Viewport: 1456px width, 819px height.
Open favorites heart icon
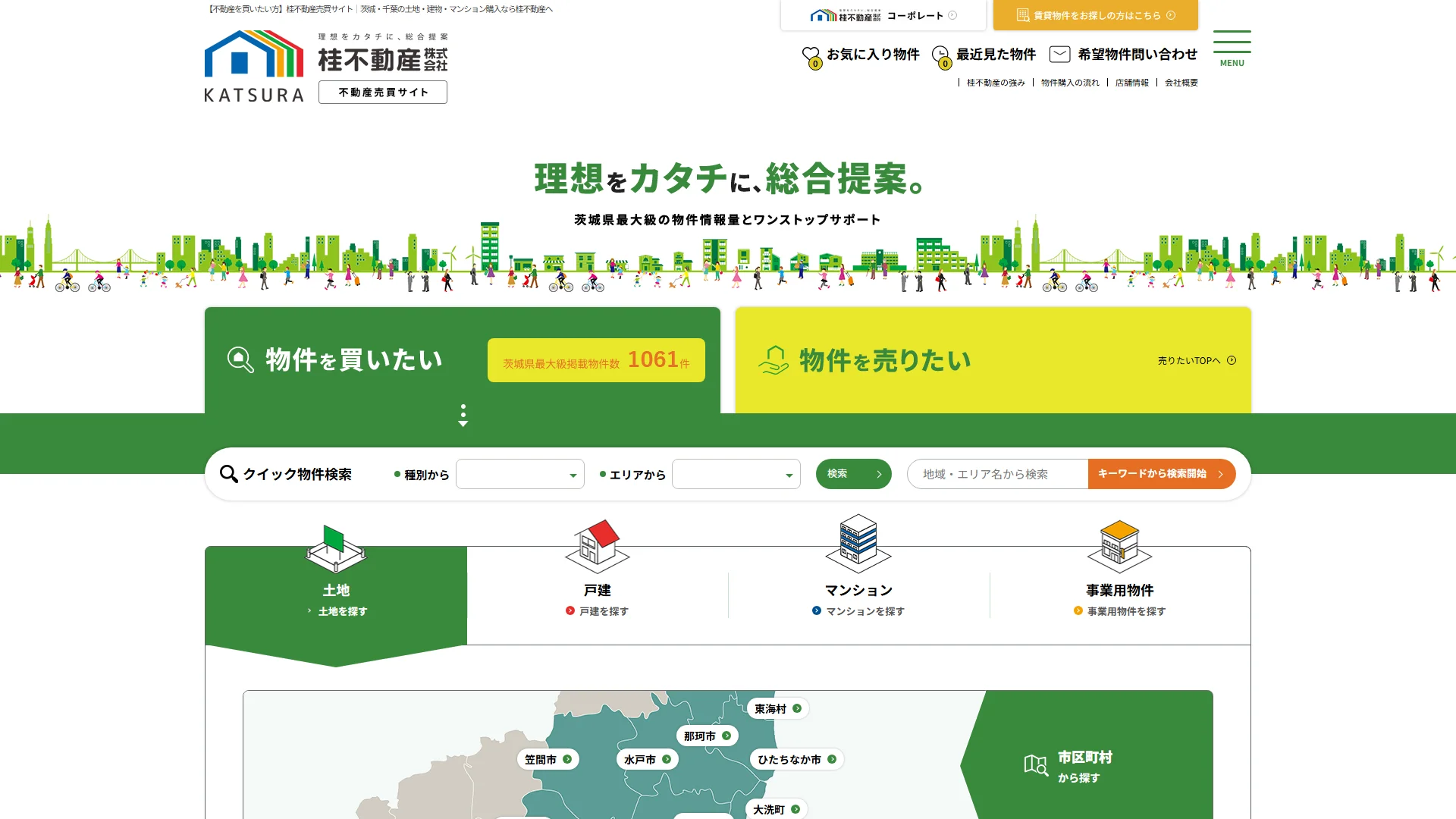click(x=811, y=57)
